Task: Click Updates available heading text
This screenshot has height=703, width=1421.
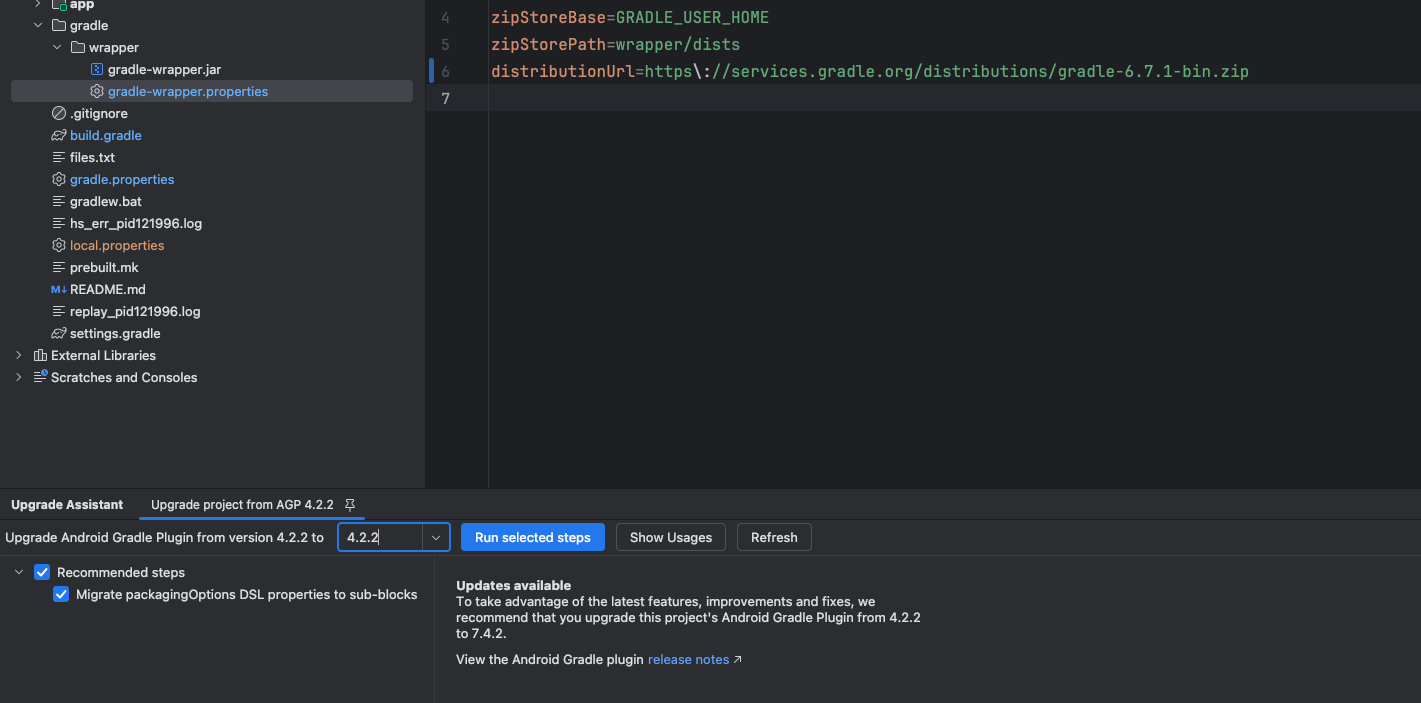Action: 513,585
